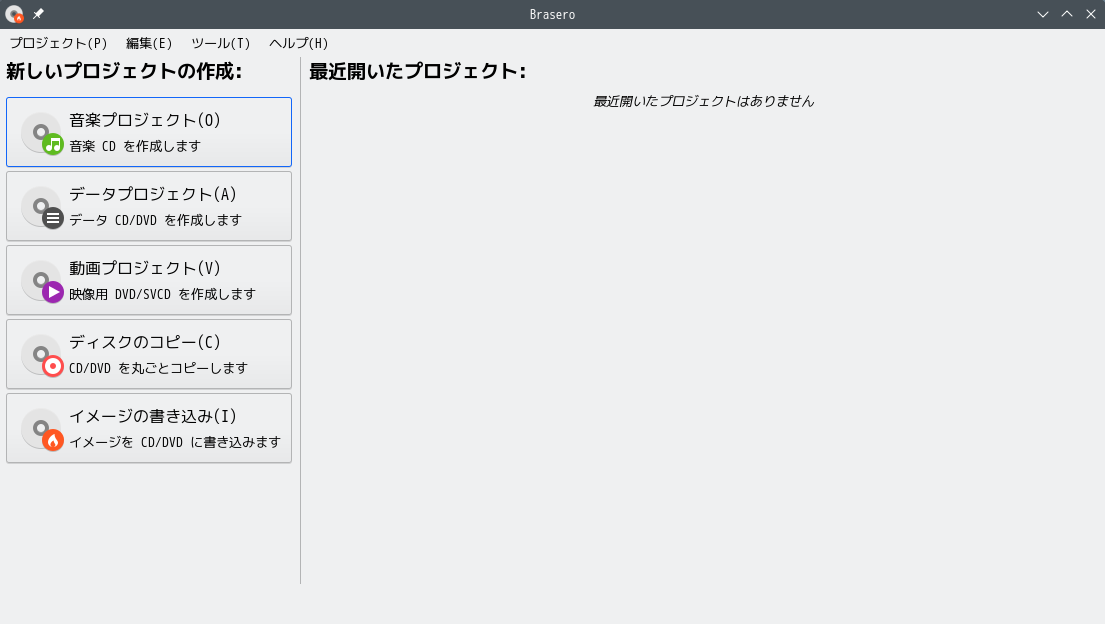Select the 動画プロジェクト(V) label
Screen dimensions: 1105x624
145,268
